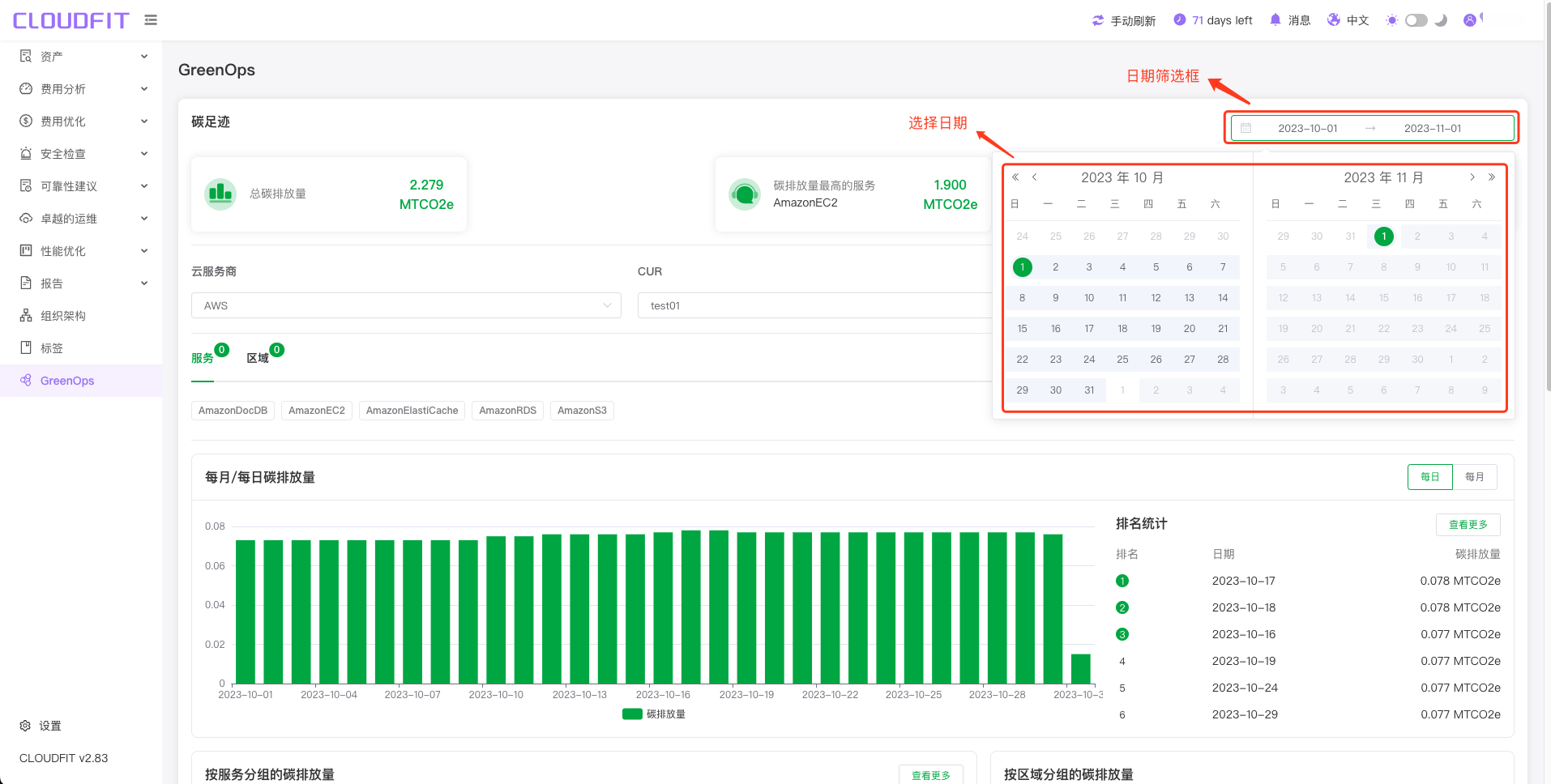
Task: Toggle the AmazonElastiCache service filter
Action: tap(412, 411)
